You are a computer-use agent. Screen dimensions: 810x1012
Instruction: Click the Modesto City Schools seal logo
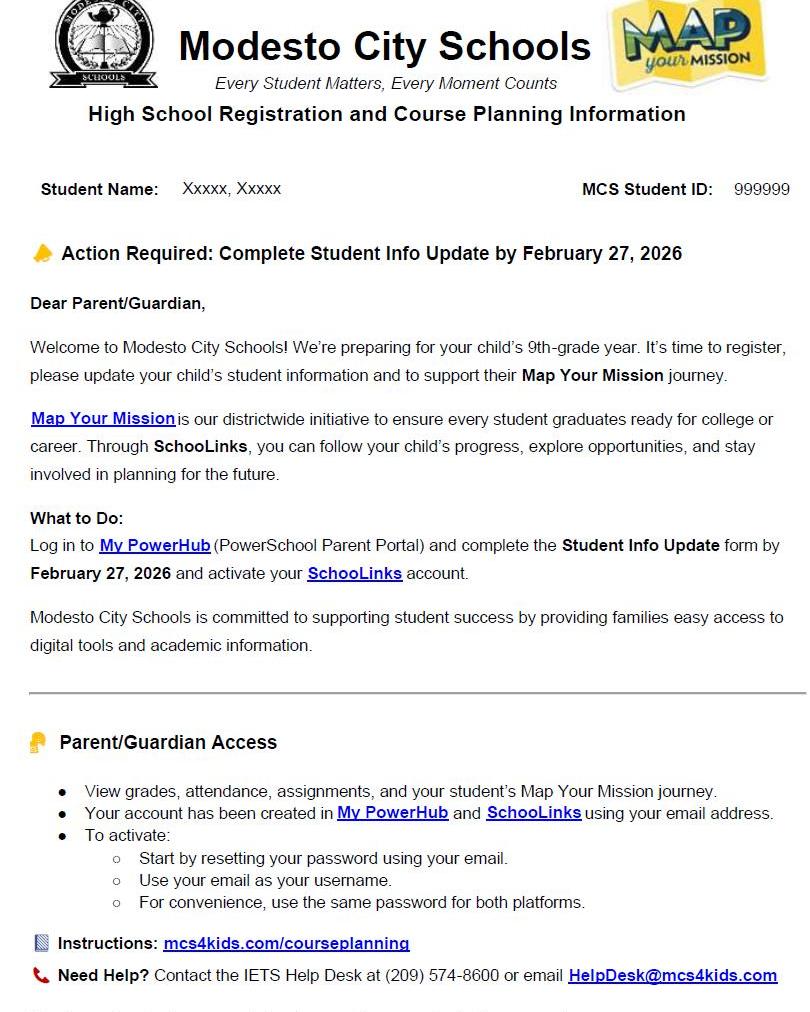pyautogui.click(x=103, y=44)
